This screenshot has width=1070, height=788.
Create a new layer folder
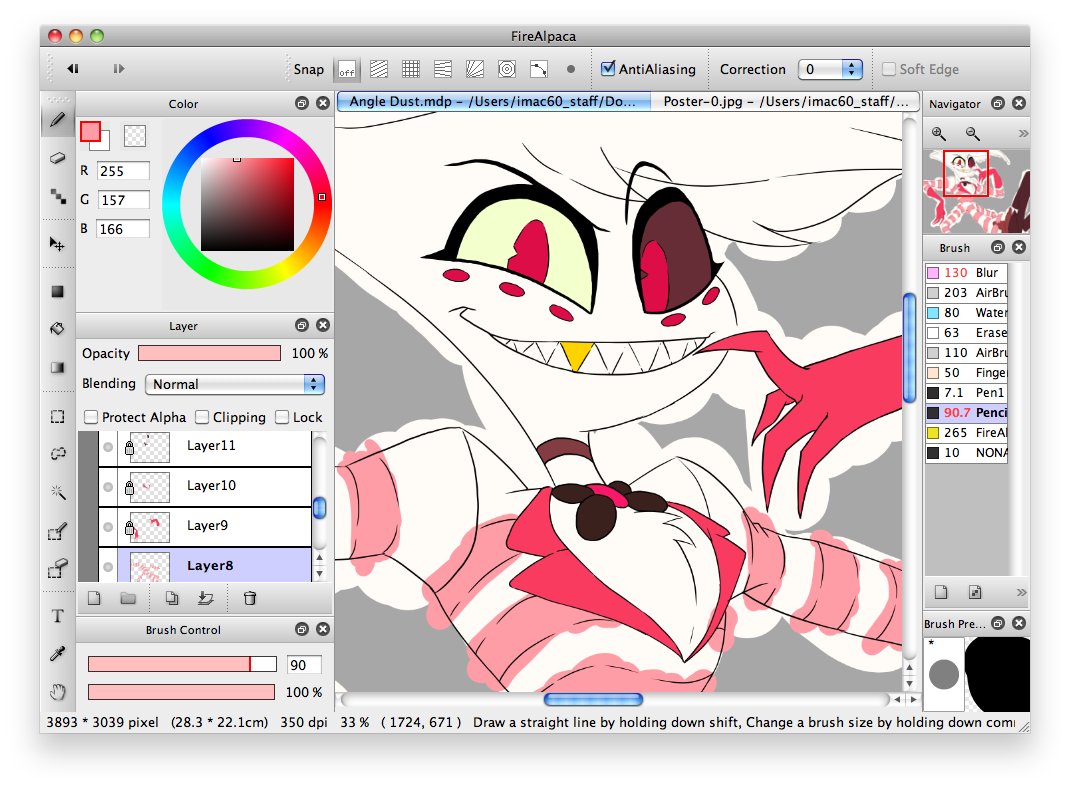pos(128,598)
